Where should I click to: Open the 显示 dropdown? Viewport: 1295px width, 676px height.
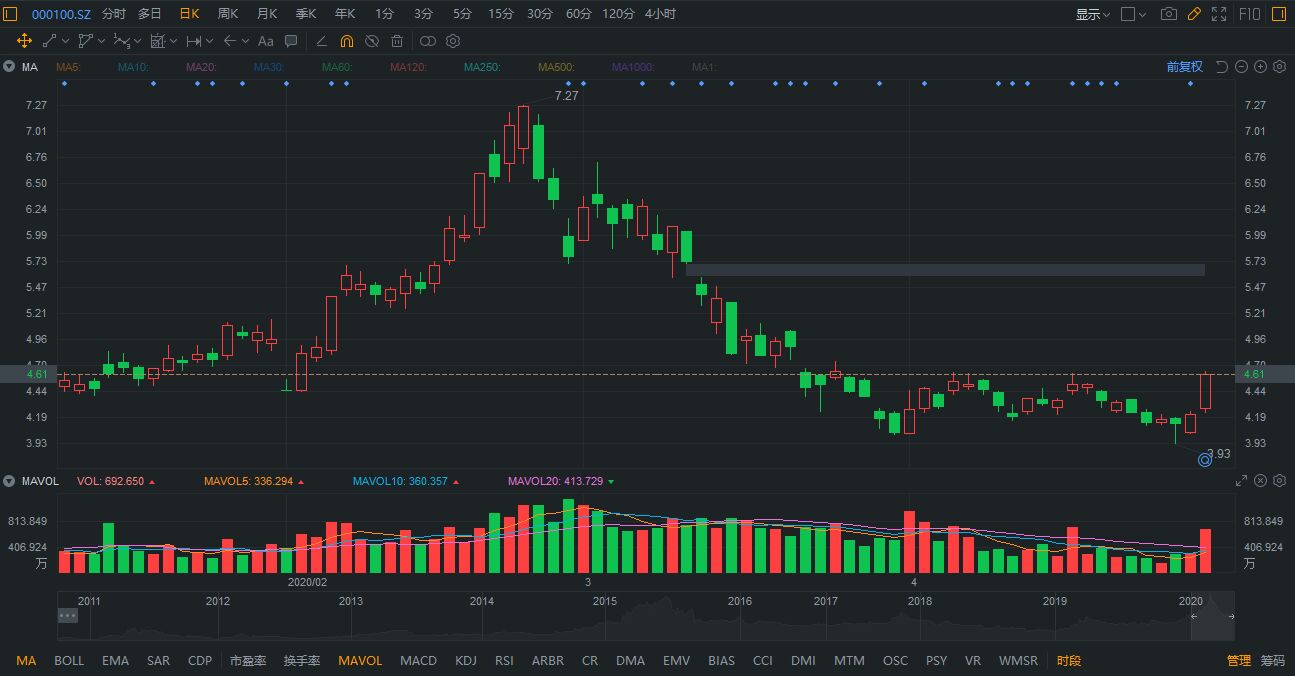tap(1092, 14)
